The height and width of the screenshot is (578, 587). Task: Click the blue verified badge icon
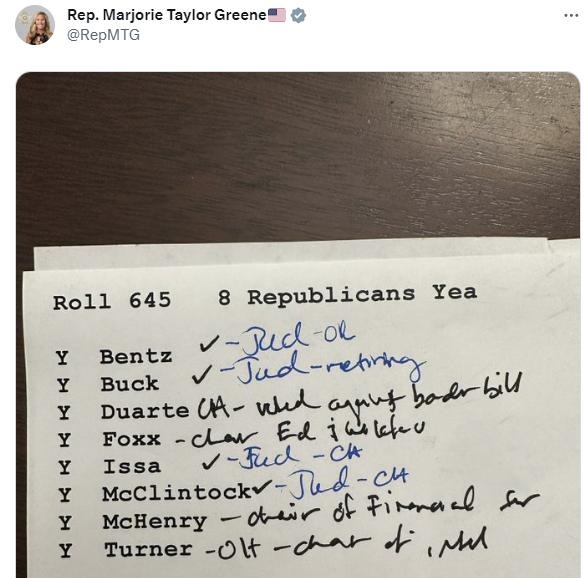coord(298,16)
